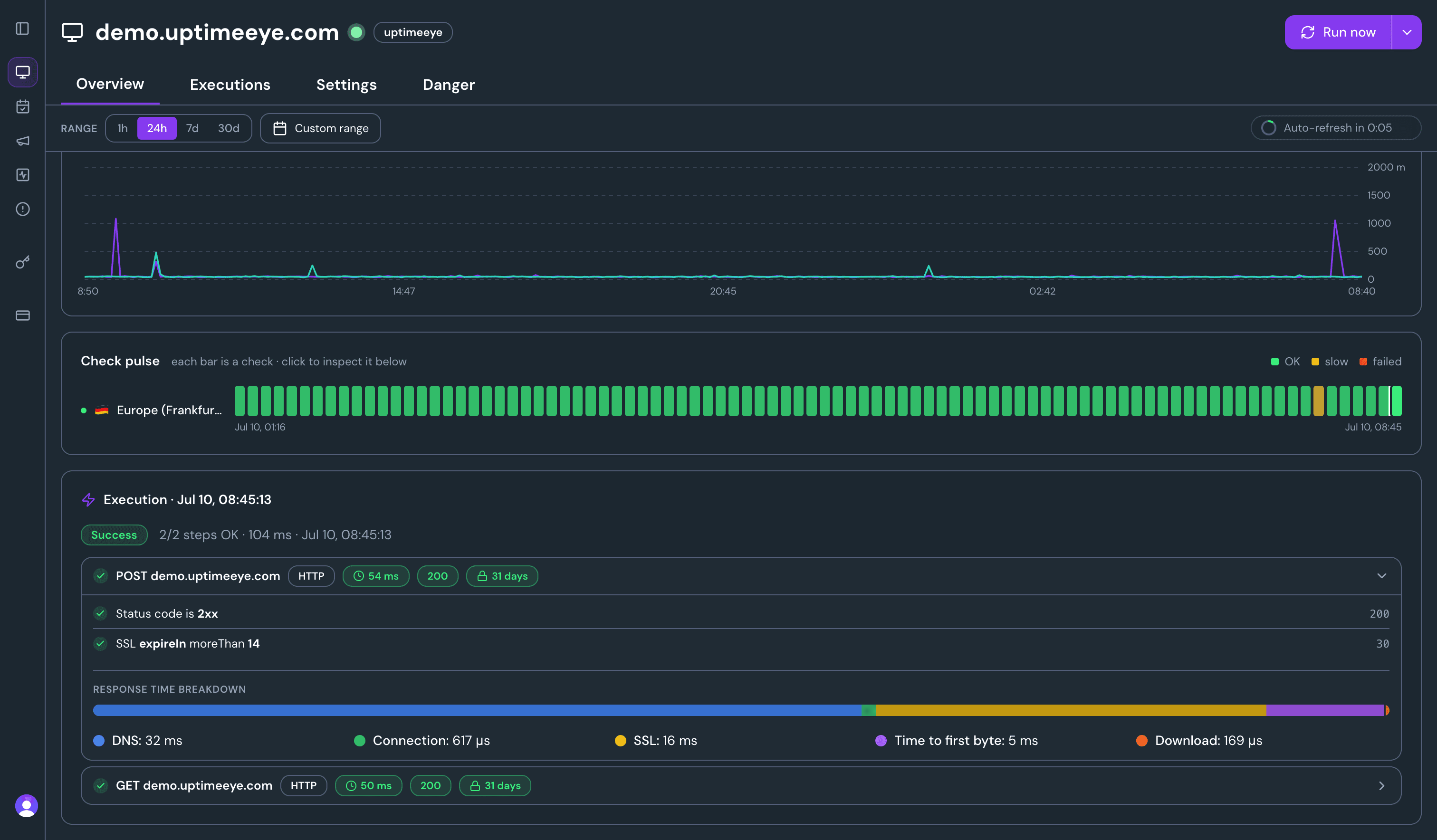The width and height of the screenshot is (1437, 840).
Task: Click the HTTP badge on POST step
Action: tap(311, 576)
